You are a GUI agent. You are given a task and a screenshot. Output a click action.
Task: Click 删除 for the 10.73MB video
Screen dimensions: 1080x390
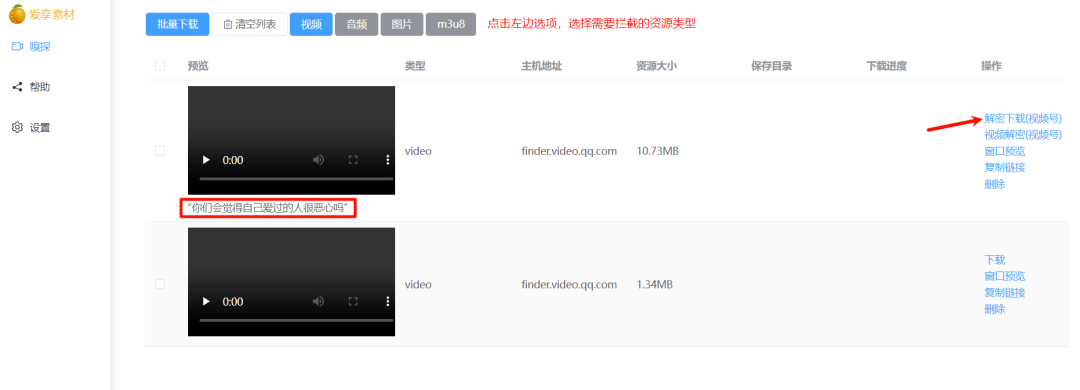tap(995, 184)
